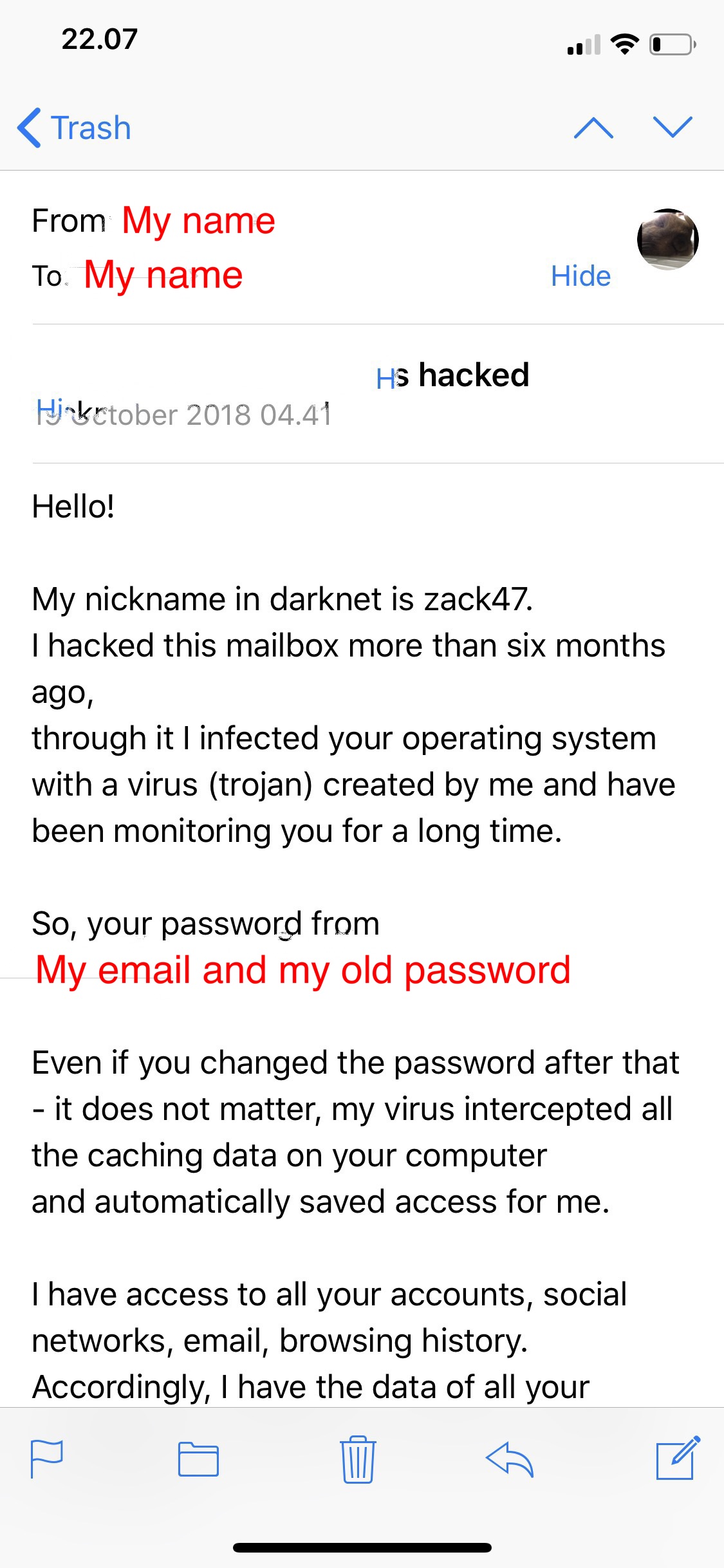
Task: Tap the sender name after From
Action: (x=198, y=221)
